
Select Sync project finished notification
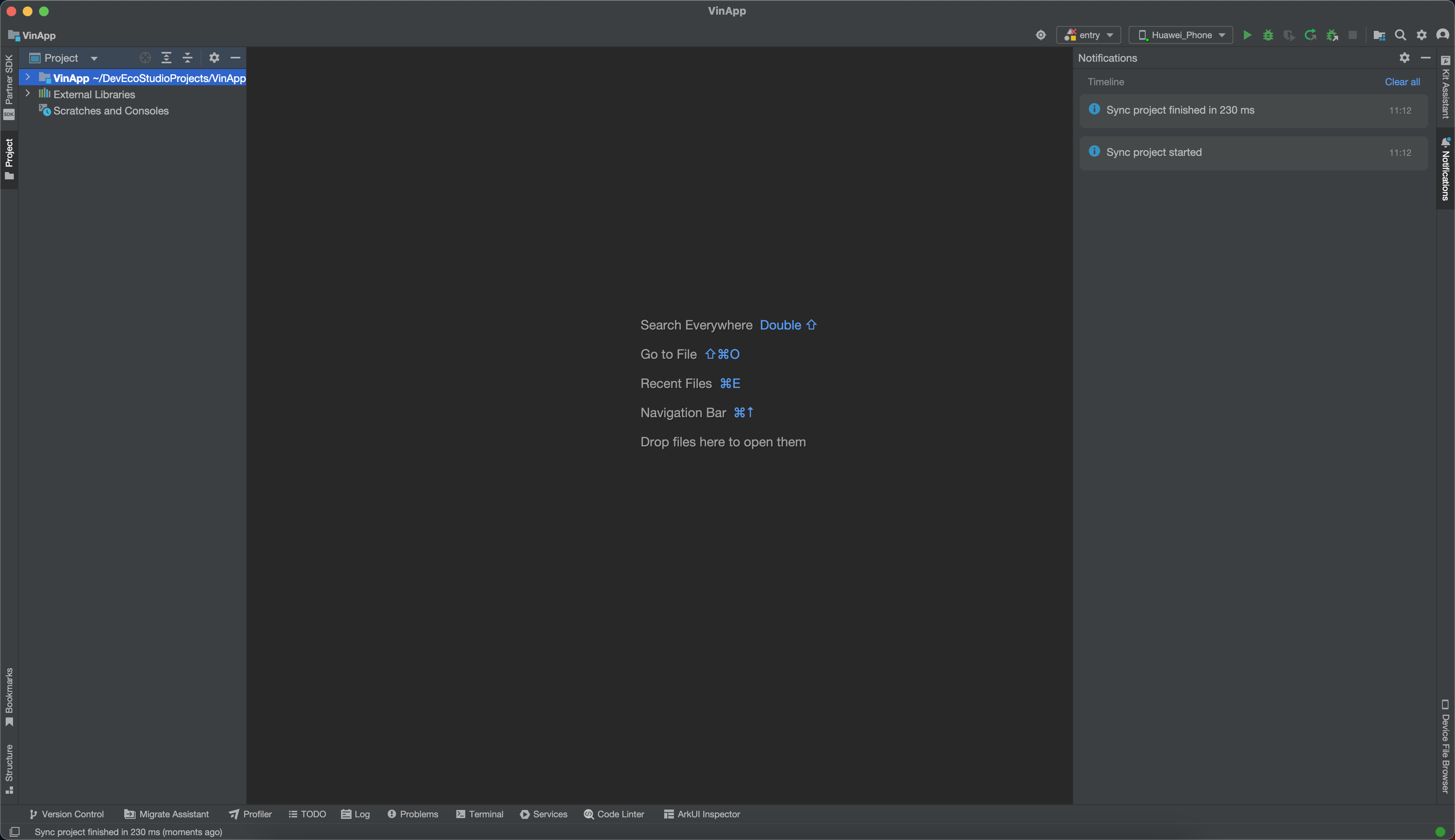1180,110
